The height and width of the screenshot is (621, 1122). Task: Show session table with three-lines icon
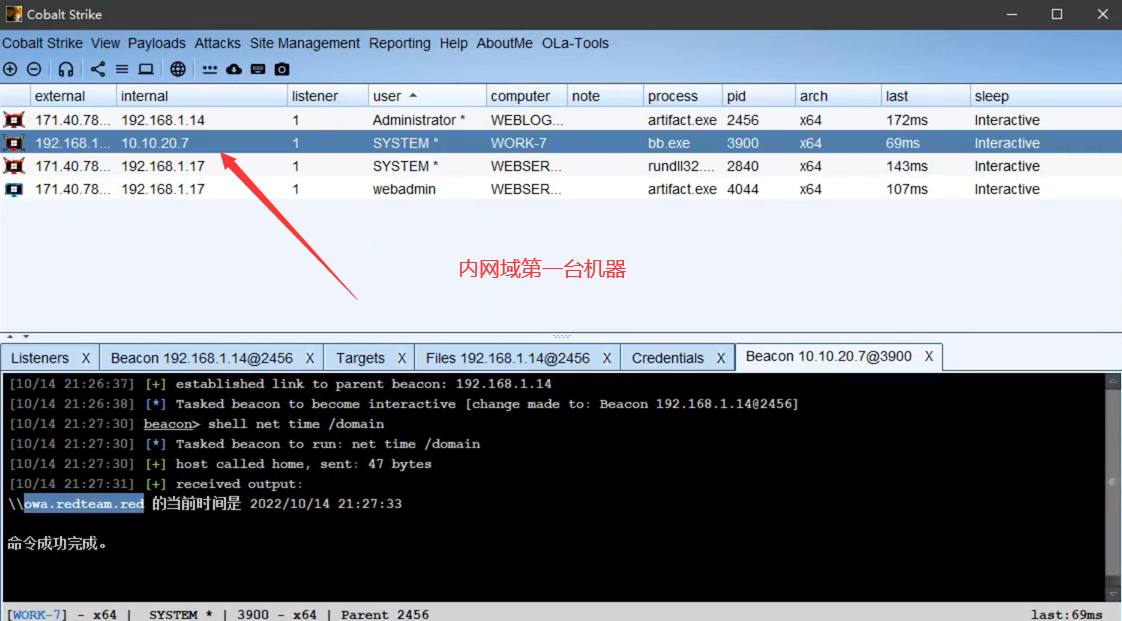[122, 69]
